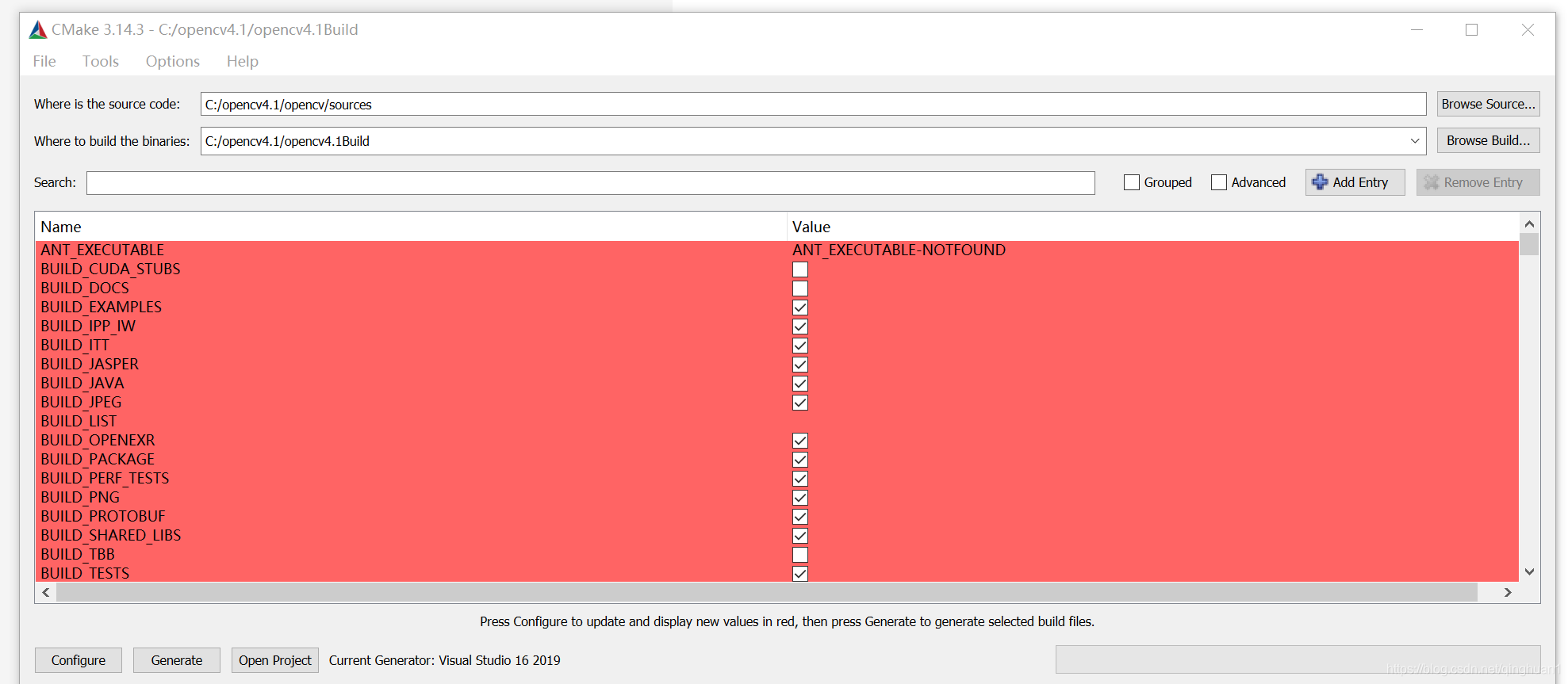Click the vertical scrollbar down arrow
The image size is (1568, 684).
pyautogui.click(x=1530, y=571)
